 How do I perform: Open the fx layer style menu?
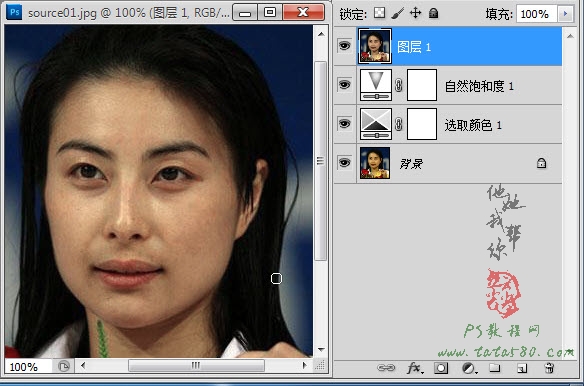click(415, 368)
